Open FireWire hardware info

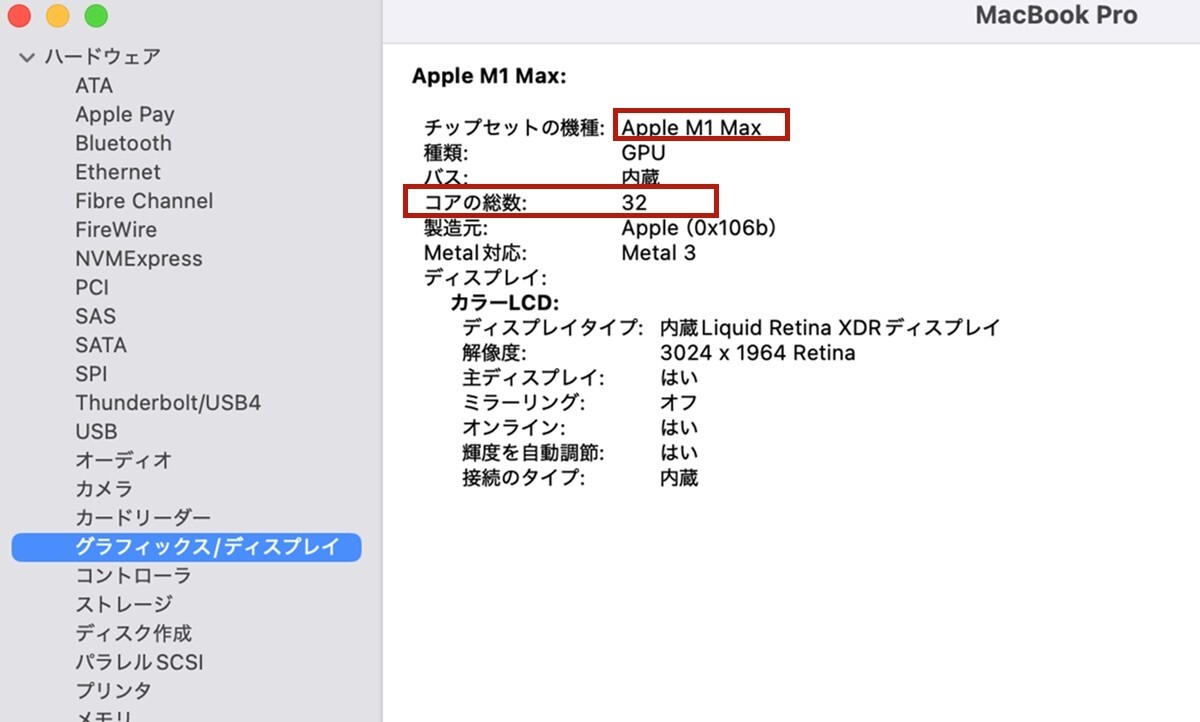(x=116, y=230)
